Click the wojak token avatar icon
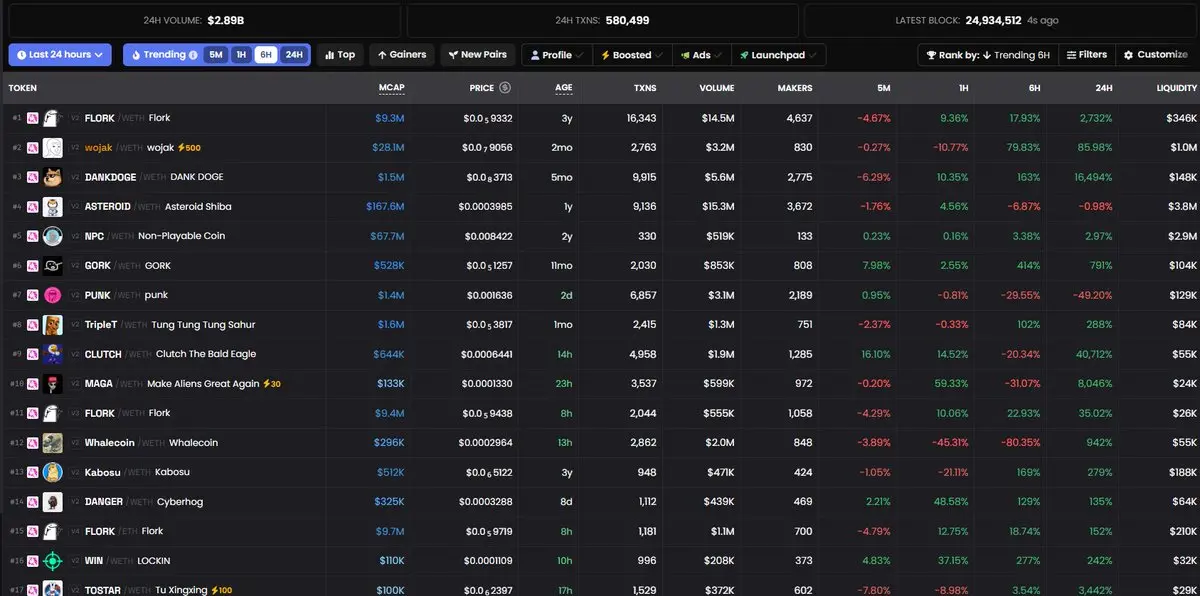Viewport: 1200px width, 596px height. pyautogui.click(x=53, y=148)
